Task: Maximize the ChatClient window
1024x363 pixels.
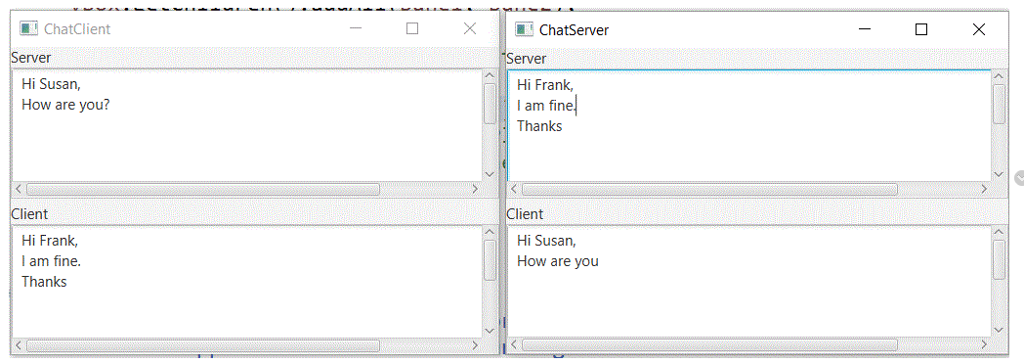Action: click(x=412, y=29)
